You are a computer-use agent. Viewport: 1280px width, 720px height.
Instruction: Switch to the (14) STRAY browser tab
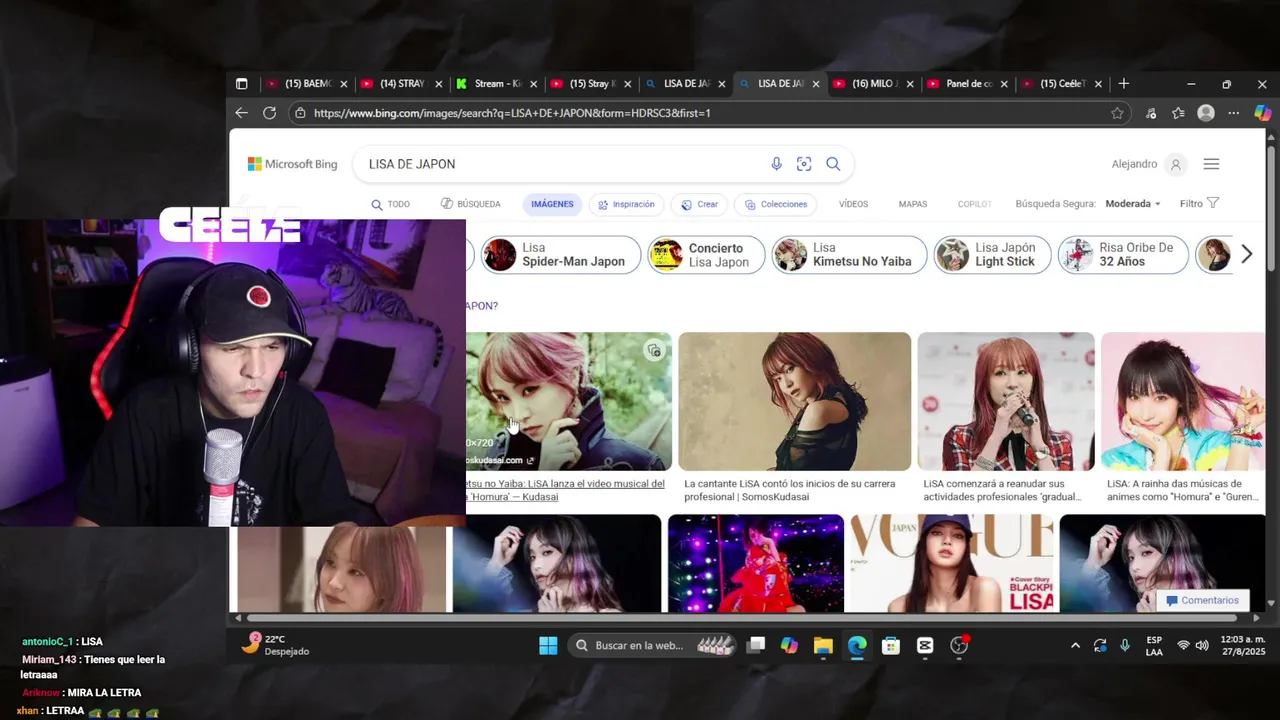[400, 84]
